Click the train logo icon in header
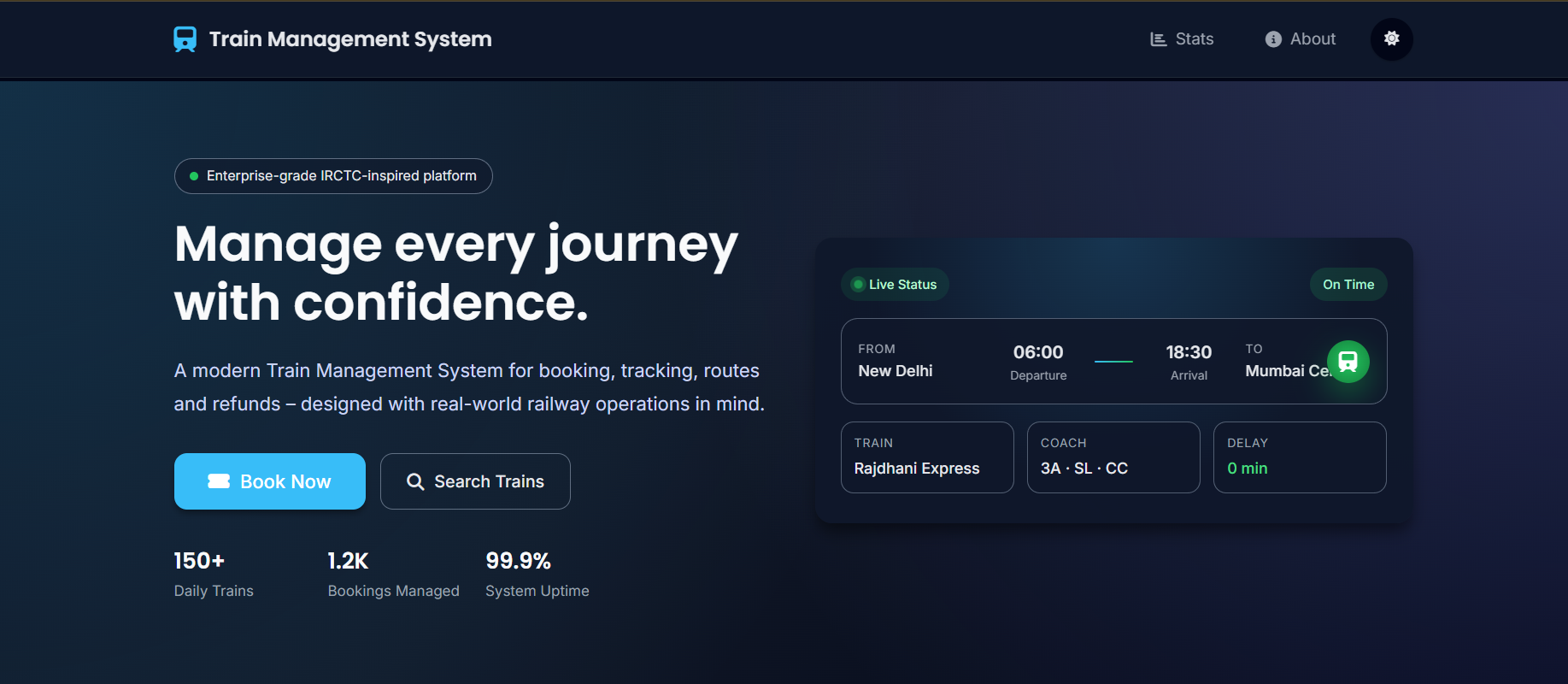Screen dimensions: 1568x684 [185, 39]
